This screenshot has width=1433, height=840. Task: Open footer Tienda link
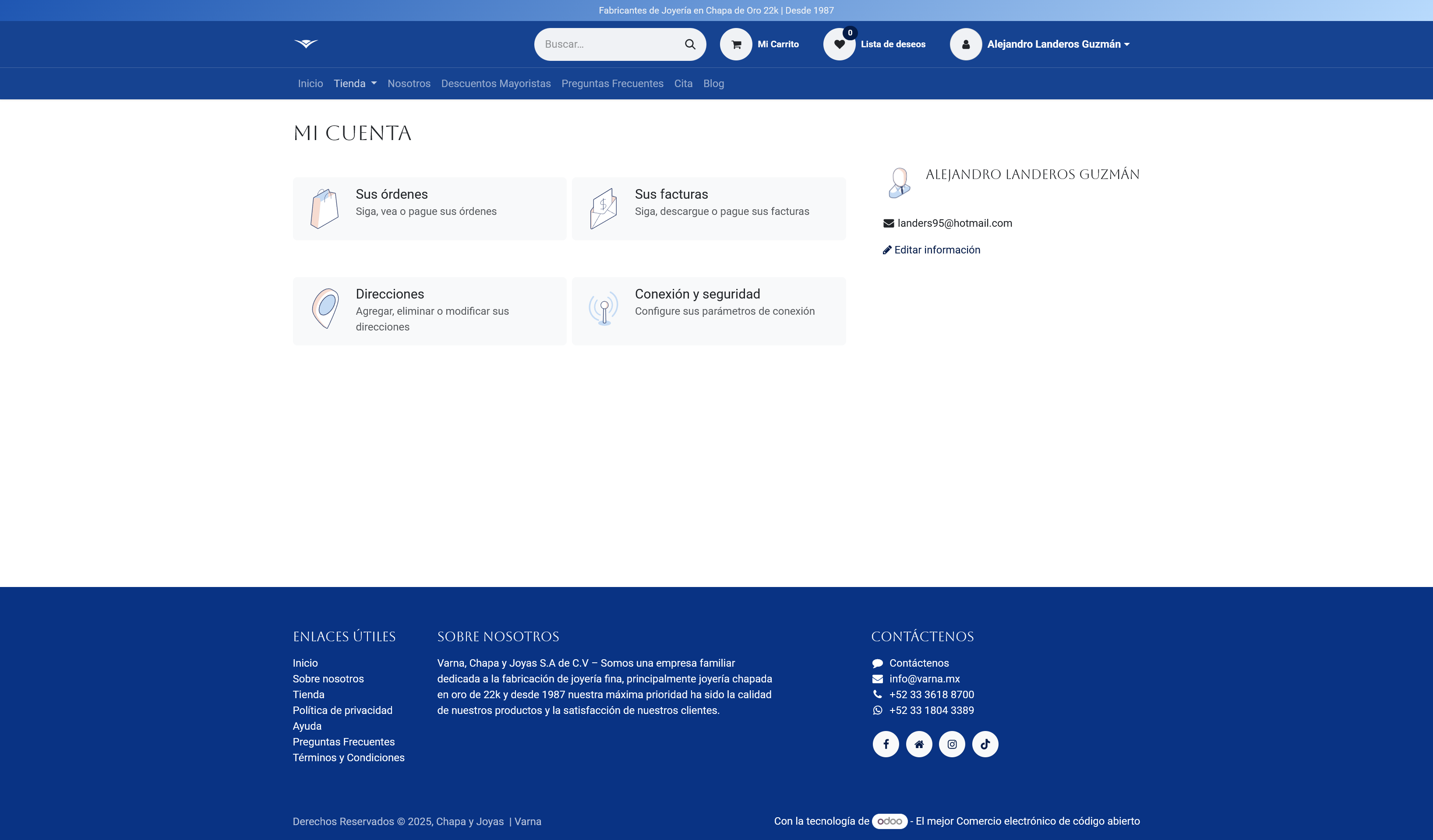point(308,695)
